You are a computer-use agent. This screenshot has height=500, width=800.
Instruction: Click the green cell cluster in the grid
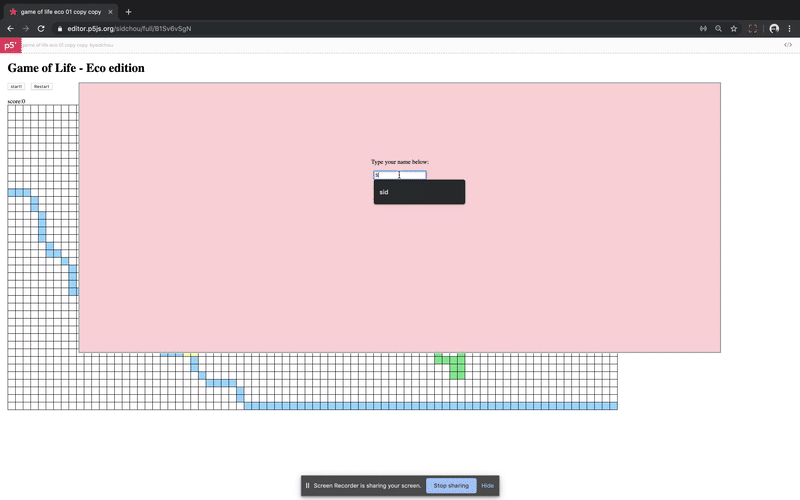453,366
